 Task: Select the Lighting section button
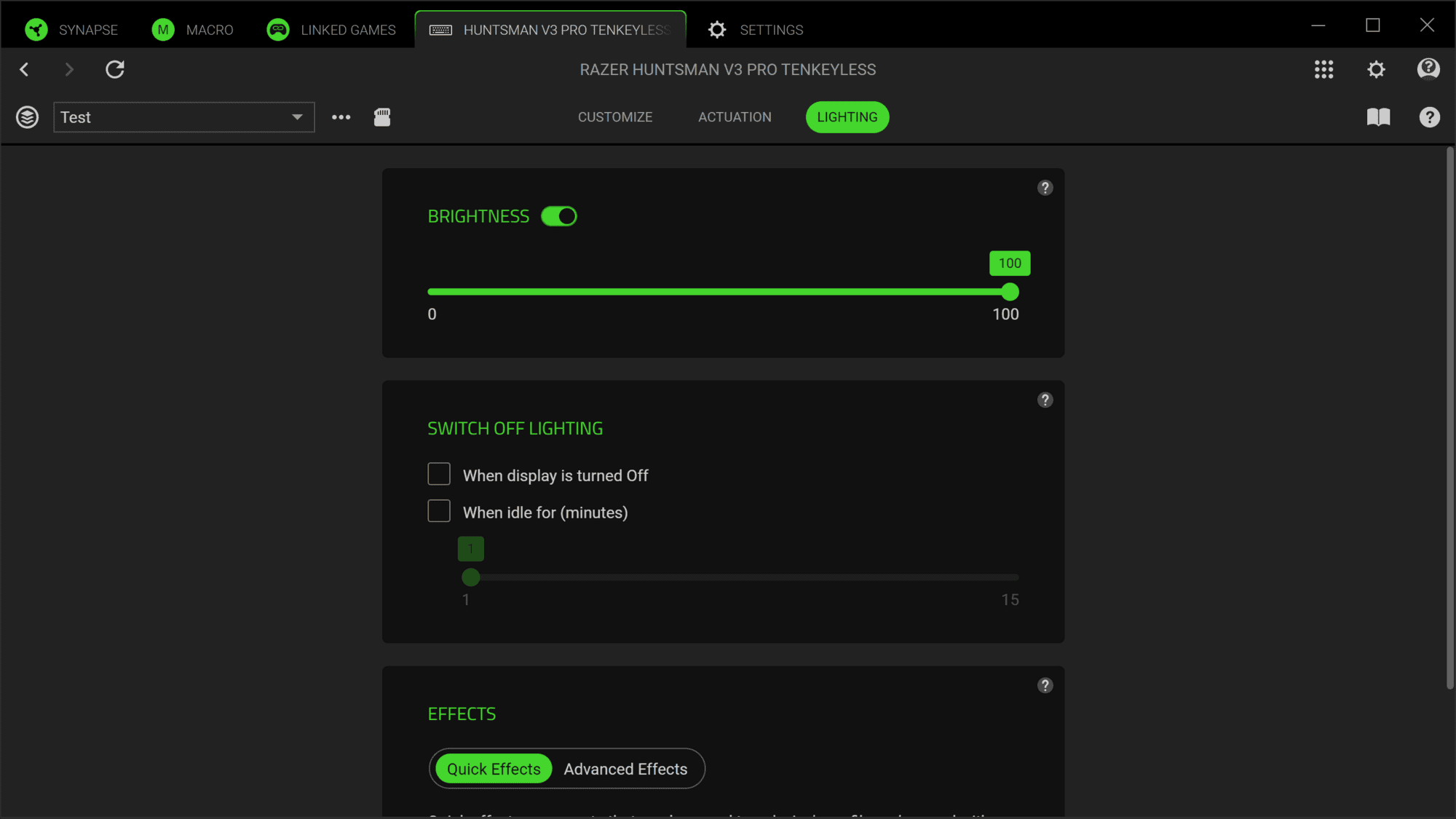point(847,117)
